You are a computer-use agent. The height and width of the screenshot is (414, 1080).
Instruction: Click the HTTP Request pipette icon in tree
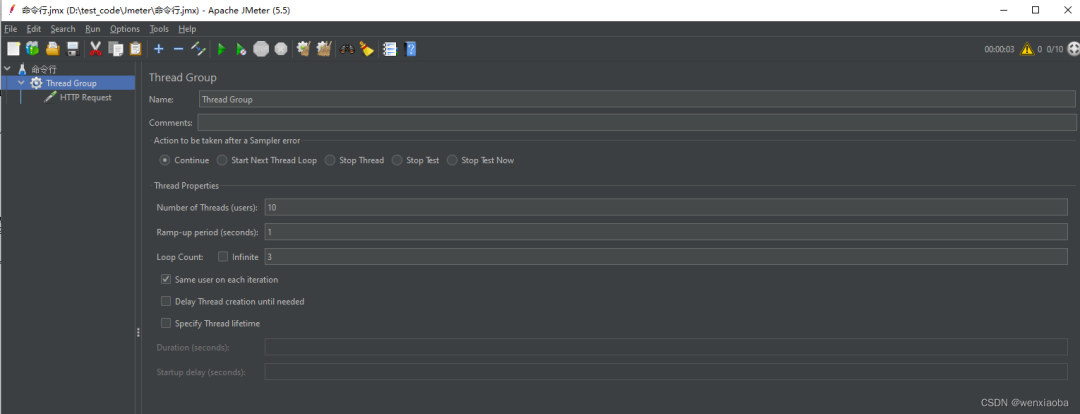coord(50,97)
